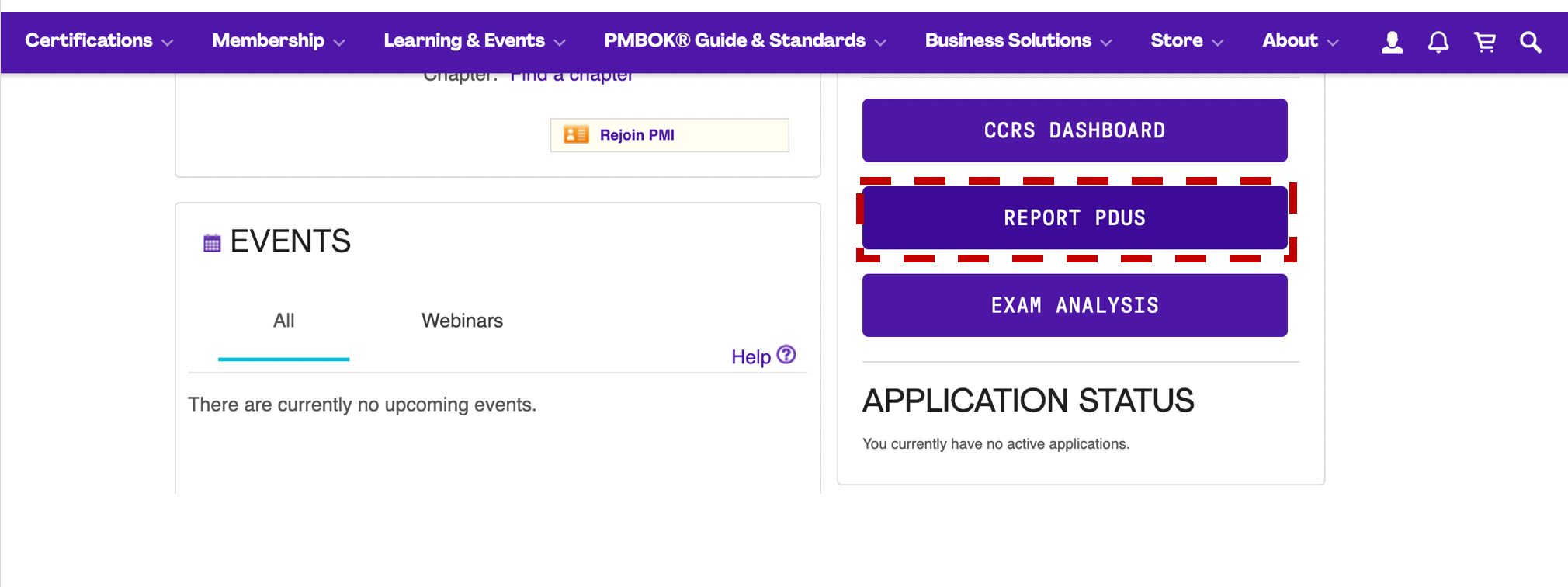Click the Exam Analysis button
Viewport: 1568px width, 587px height.
pyautogui.click(x=1074, y=305)
